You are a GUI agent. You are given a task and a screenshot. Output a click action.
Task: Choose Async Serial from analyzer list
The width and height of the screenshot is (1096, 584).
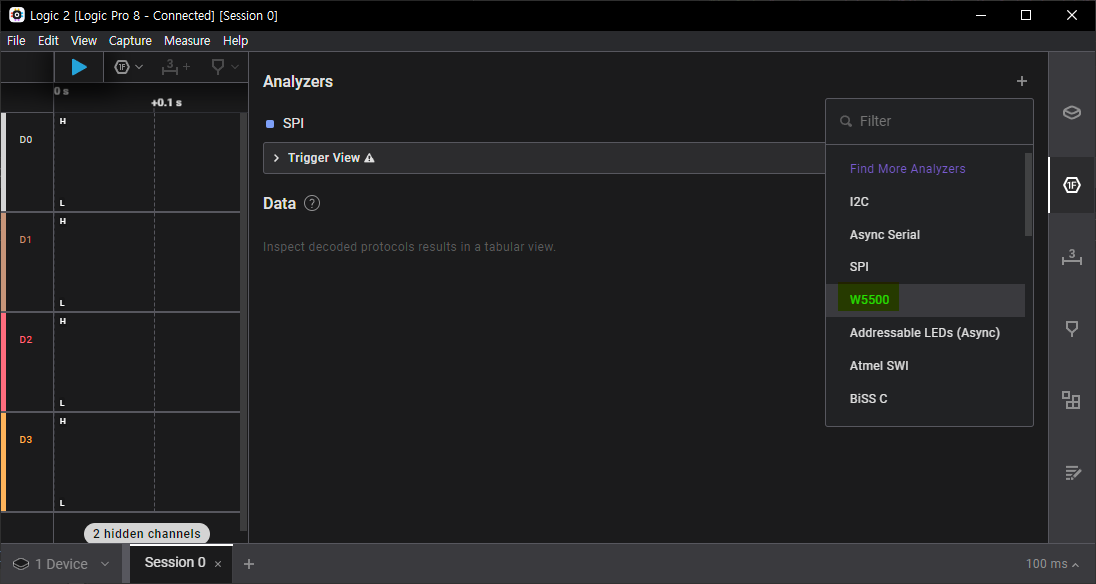click(x=884, y=235)
